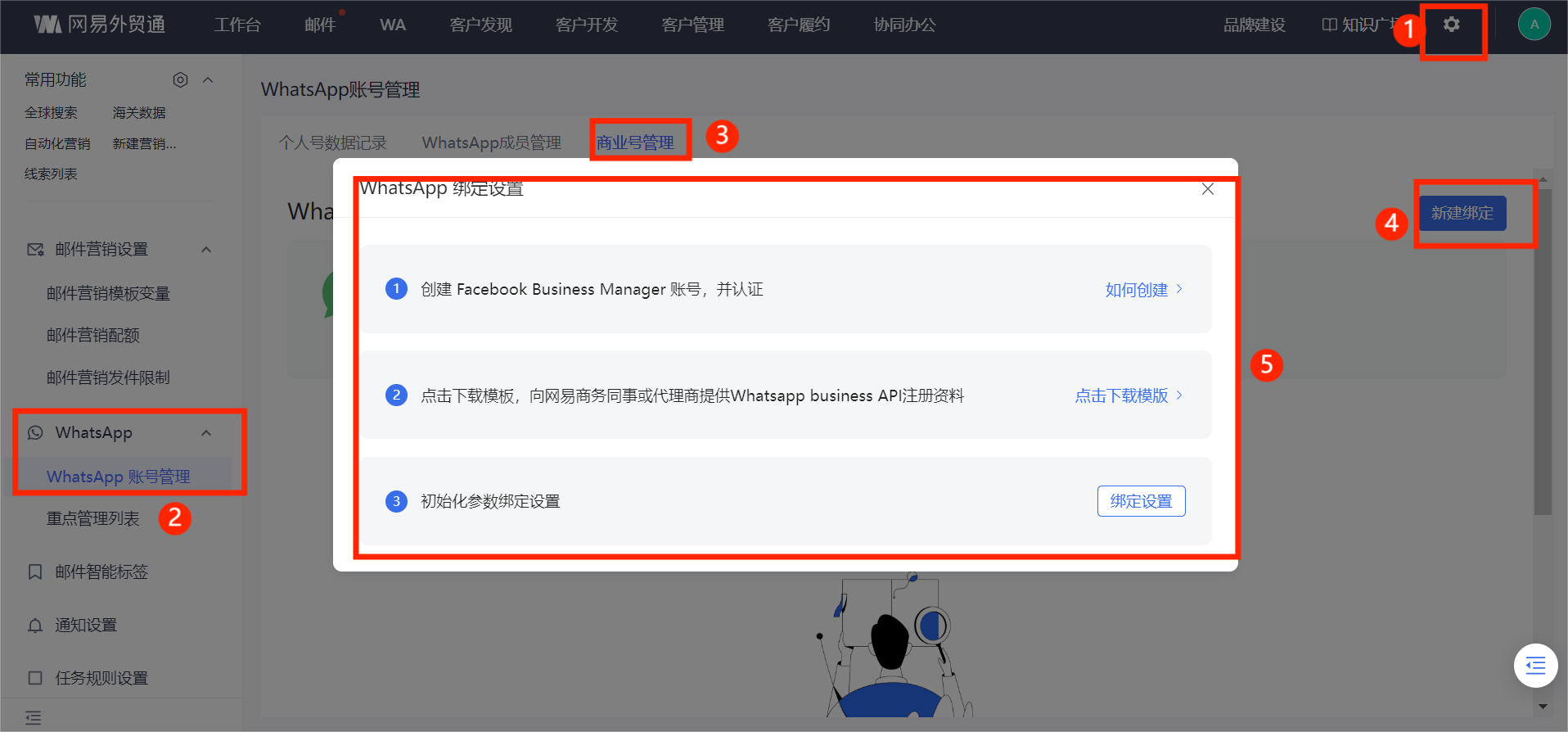Select 邮件营销配额 in sidebar
Screen dimensions: 1568x732
click(x=92, y=335)
